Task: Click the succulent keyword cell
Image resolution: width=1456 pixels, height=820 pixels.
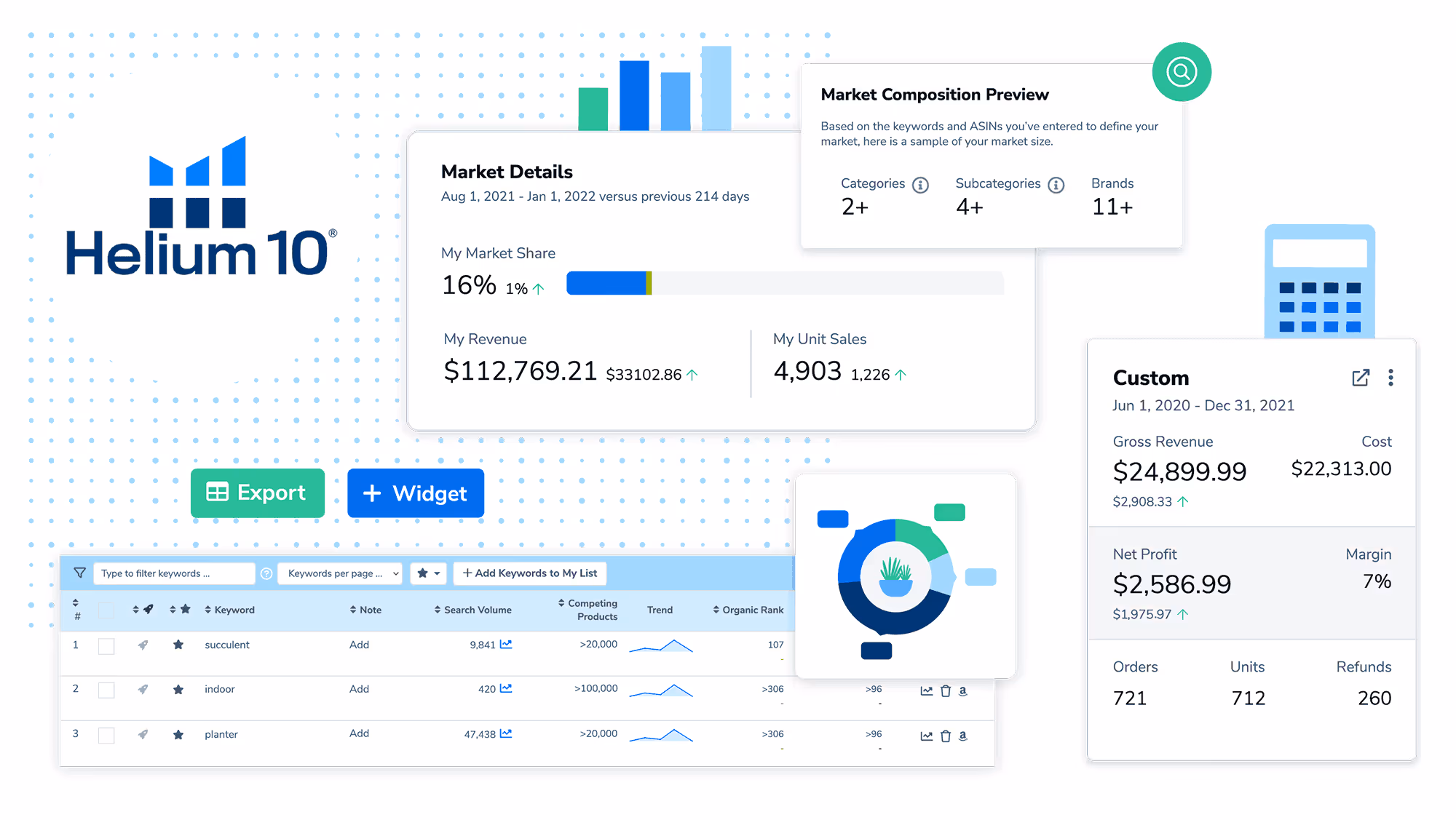Action: point(227,645)
